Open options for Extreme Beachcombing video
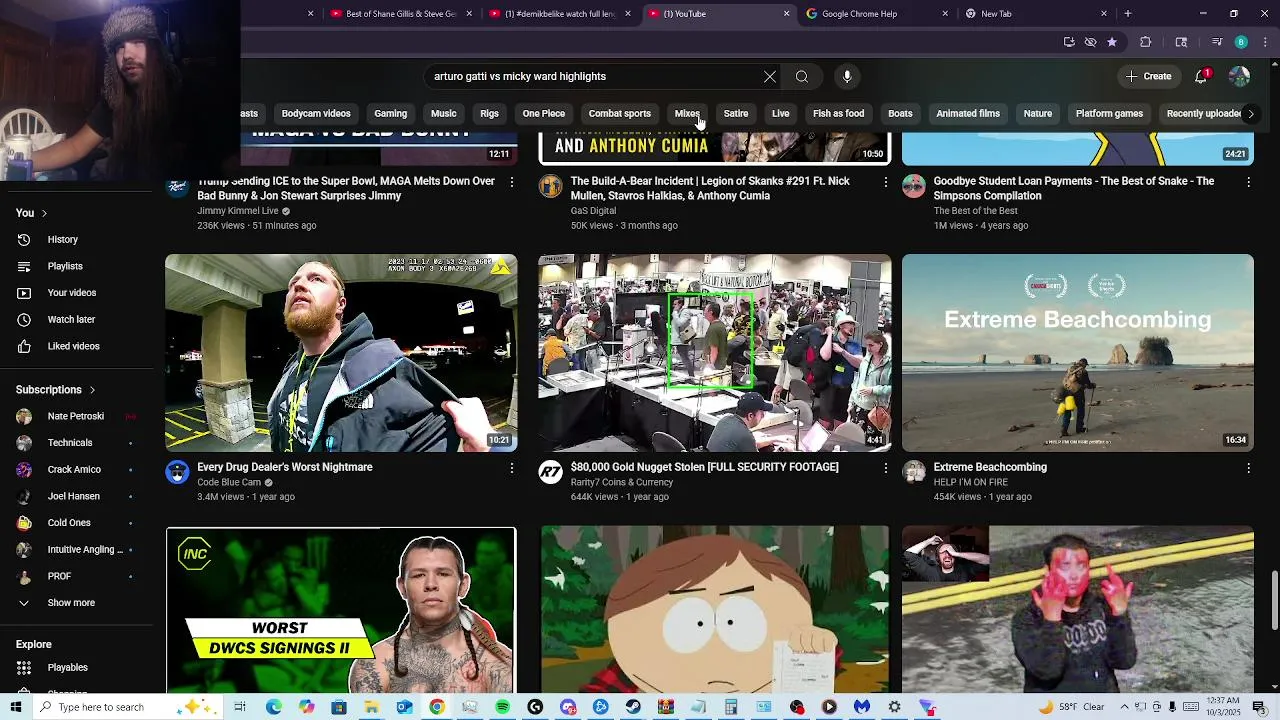Image resolution: width=1280 pixels, height=720 pixels. click(1248, 468)
